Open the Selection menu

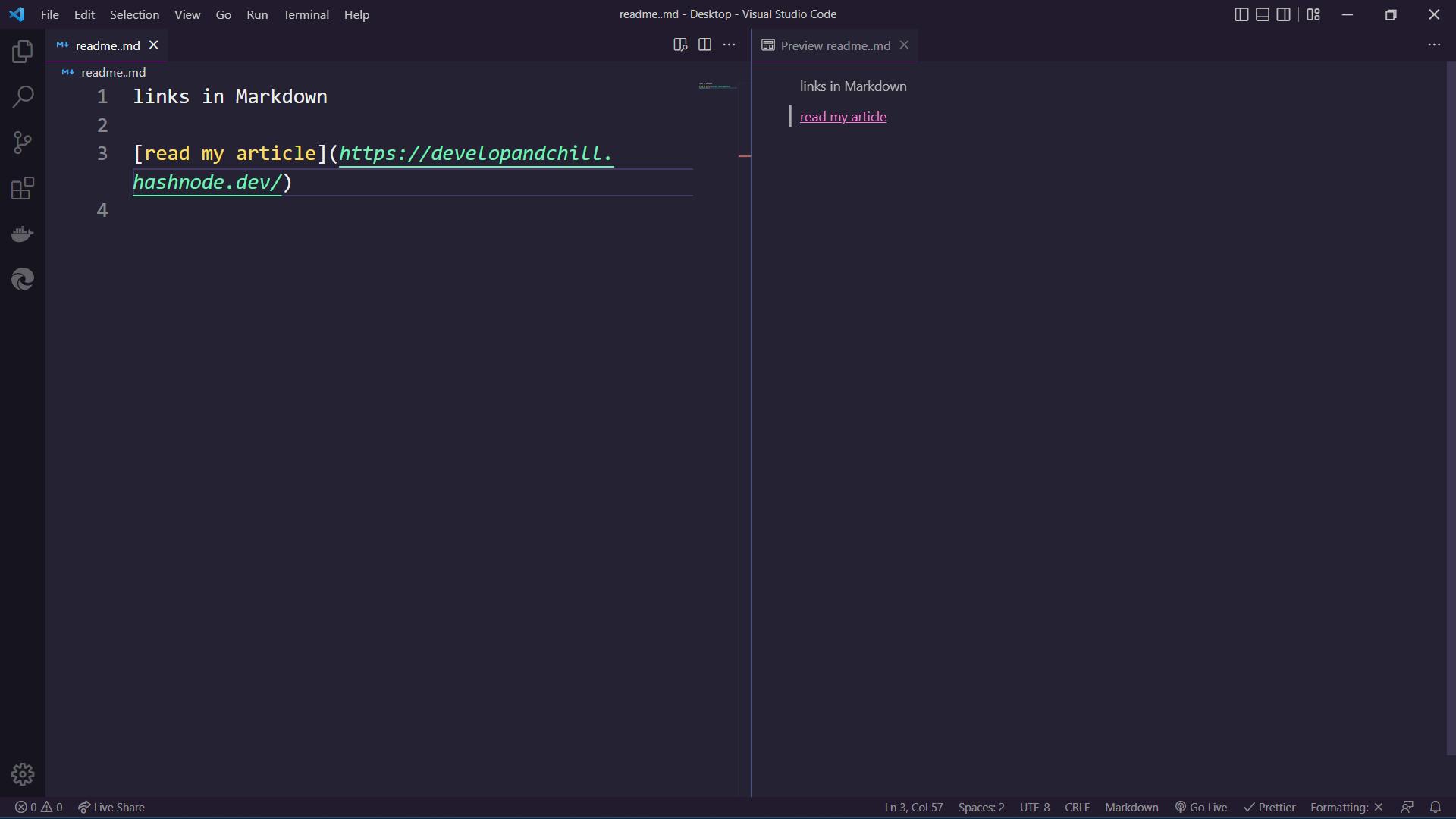click(x=134, y=14)
